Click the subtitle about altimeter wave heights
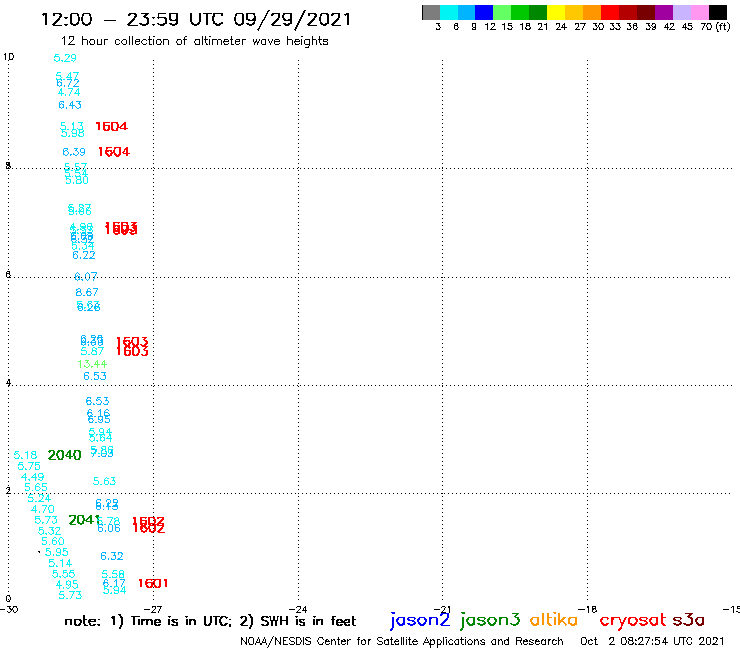This screenshot has height=650, width=740. pos(194,41)
